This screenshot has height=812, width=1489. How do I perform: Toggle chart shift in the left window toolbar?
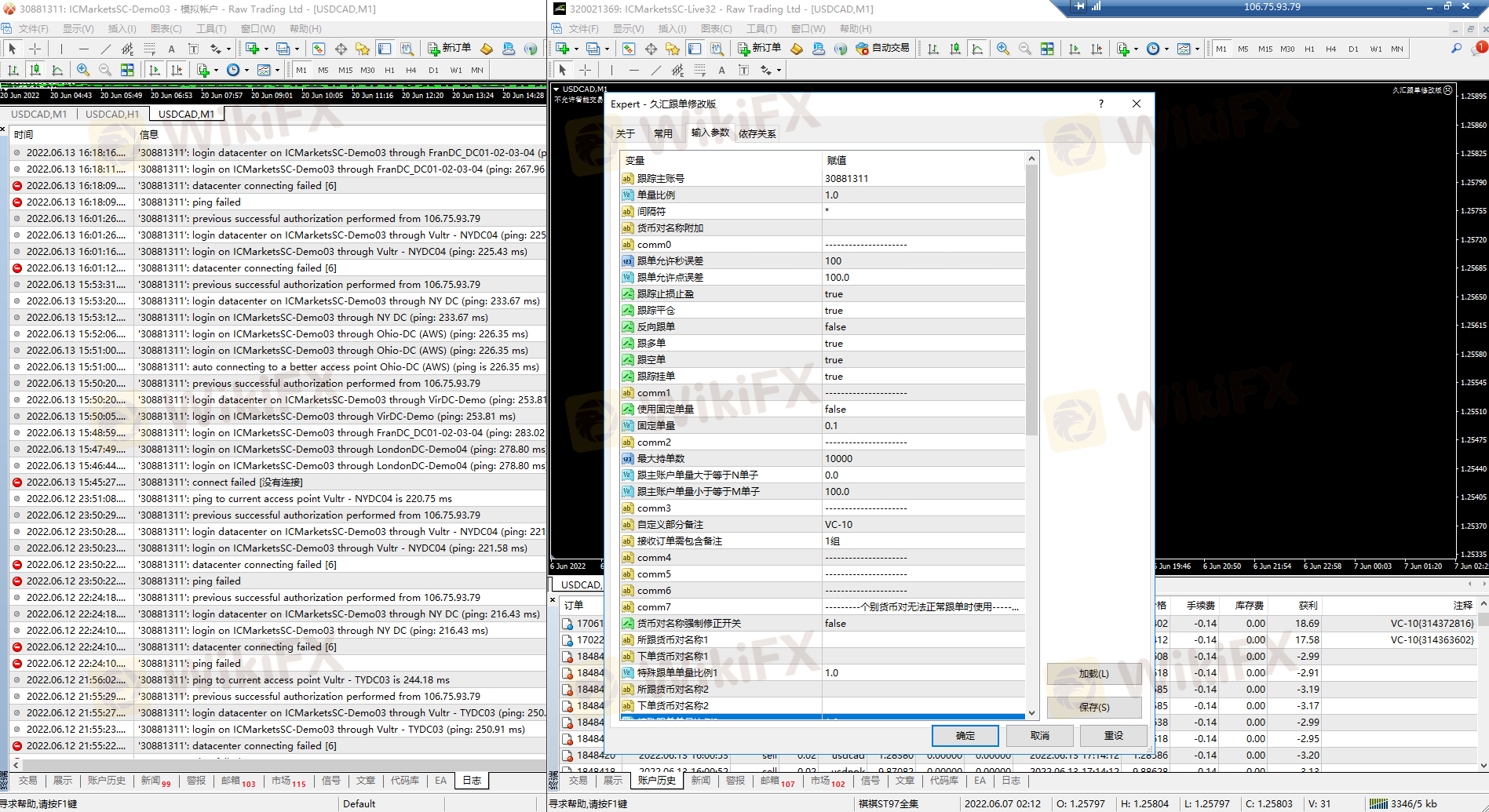(x=177, y=70)
